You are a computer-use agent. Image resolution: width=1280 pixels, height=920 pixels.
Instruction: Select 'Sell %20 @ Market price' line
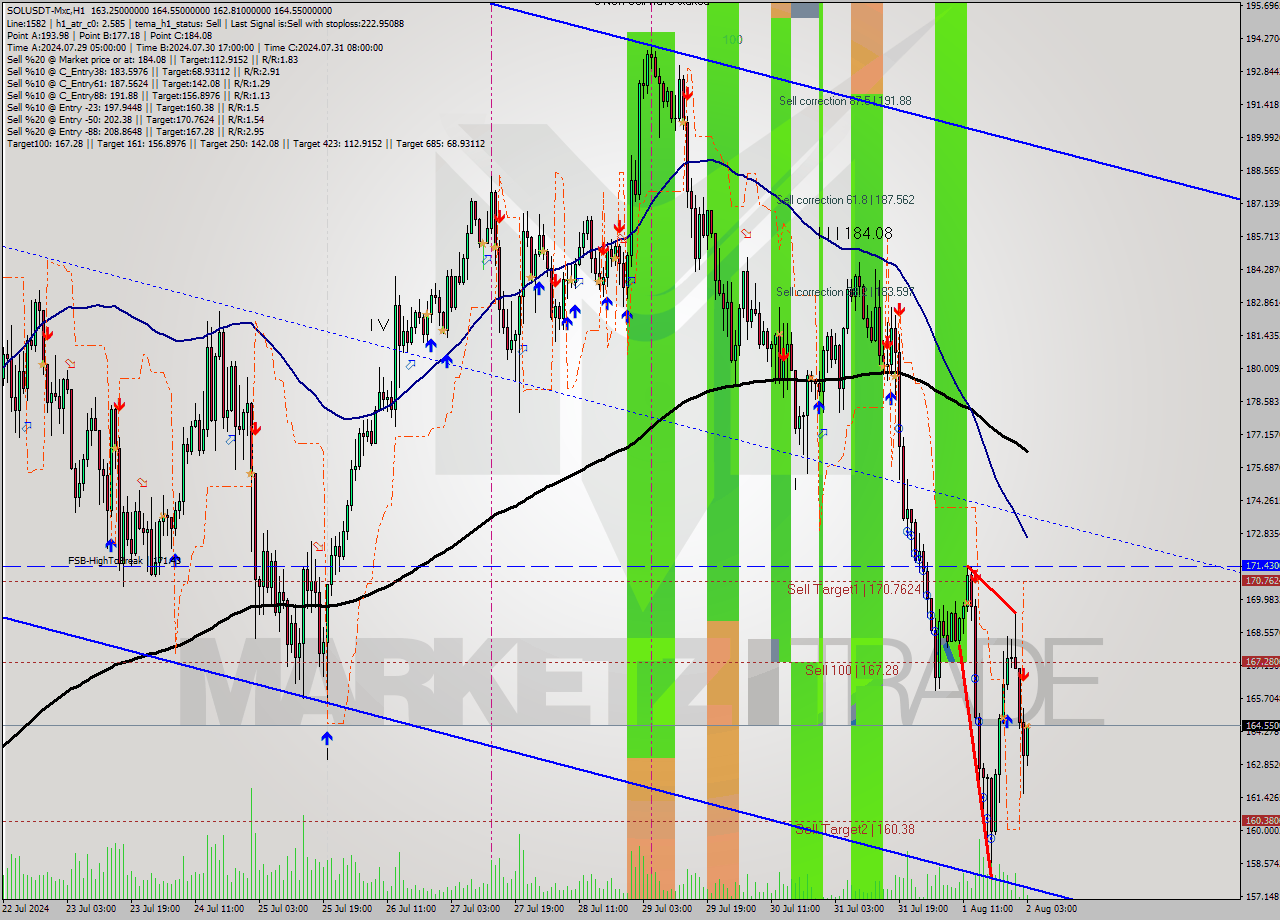coord(152,59)
